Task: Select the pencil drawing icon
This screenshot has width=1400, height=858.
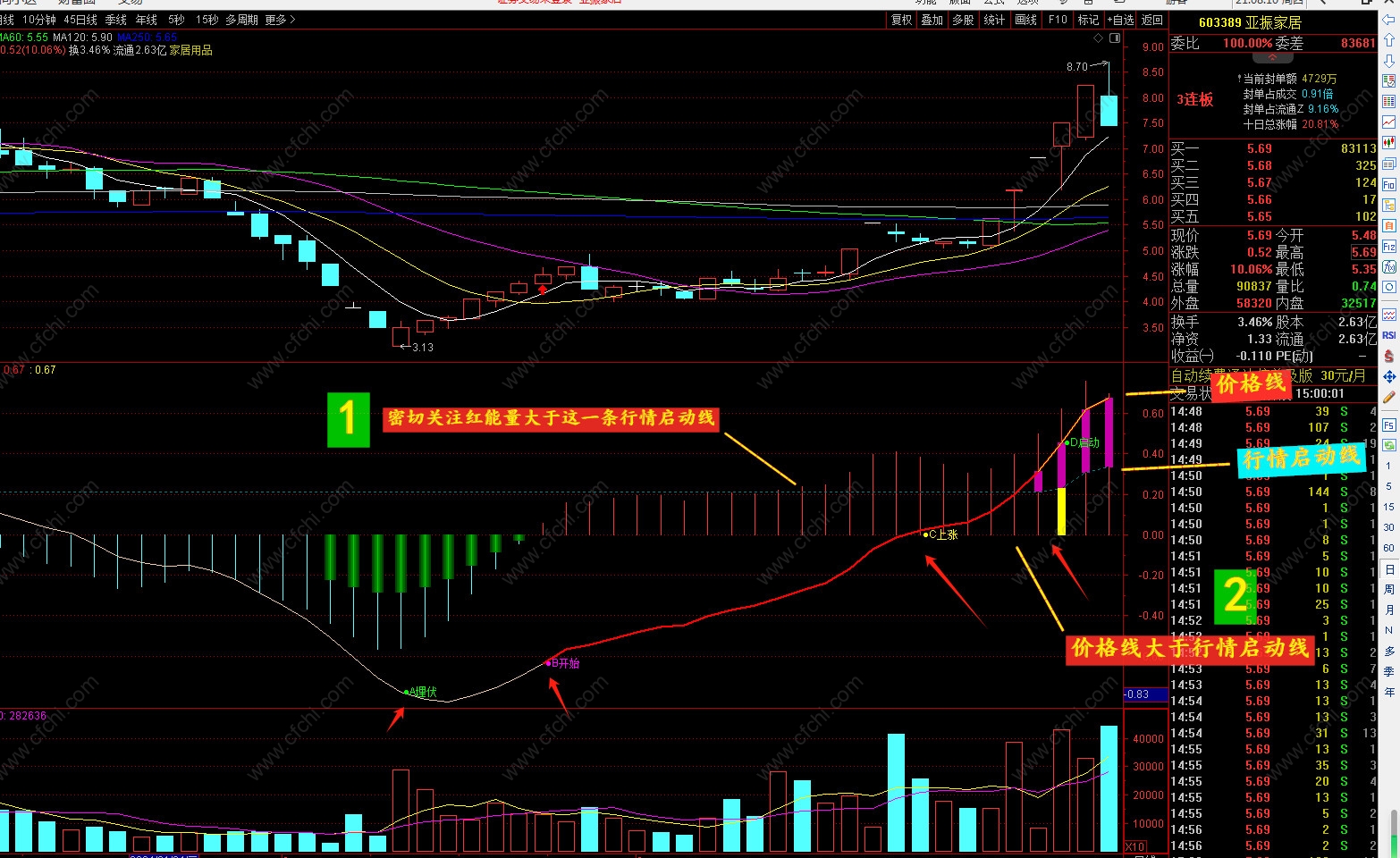Action: tap(1389, 397)
